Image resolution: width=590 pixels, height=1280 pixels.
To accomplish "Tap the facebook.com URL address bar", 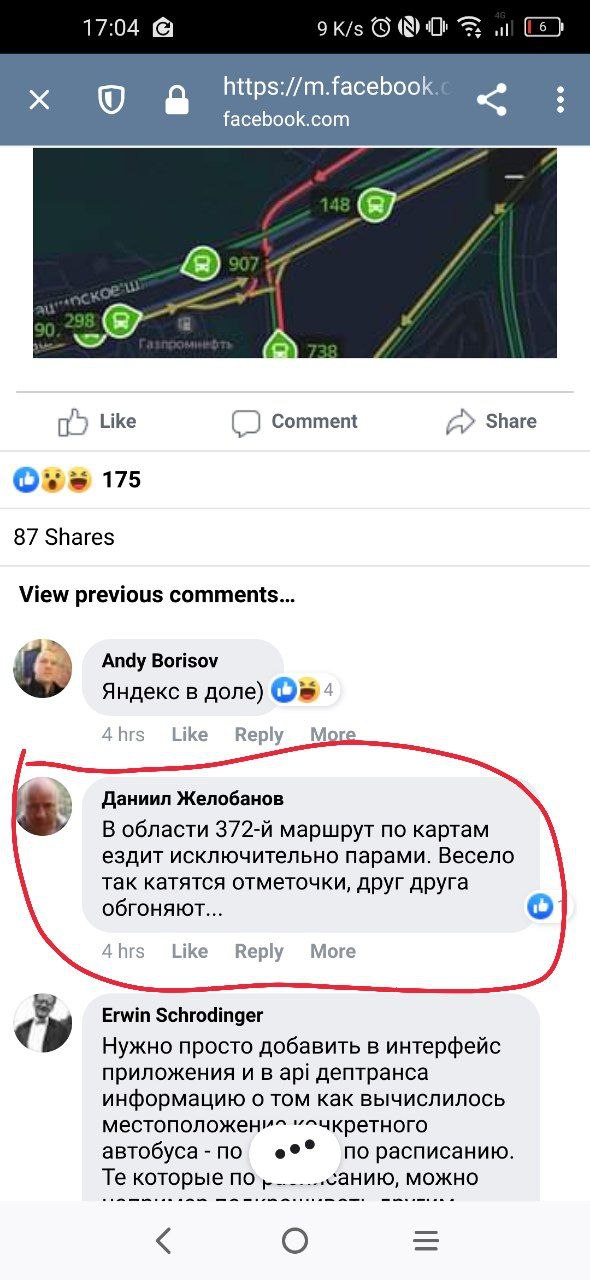I will click(x=337, y=101).
